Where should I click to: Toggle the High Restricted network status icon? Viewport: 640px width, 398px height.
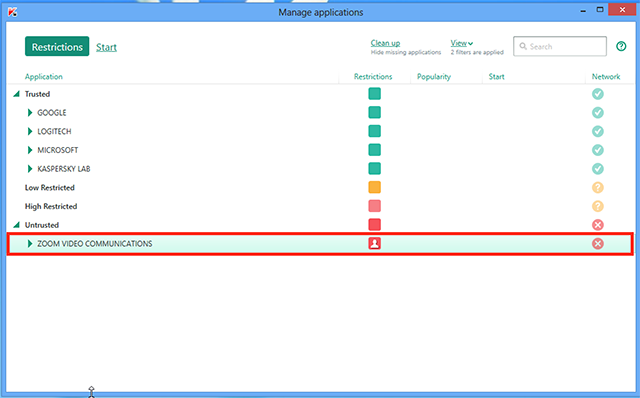(x=598, y=206)
